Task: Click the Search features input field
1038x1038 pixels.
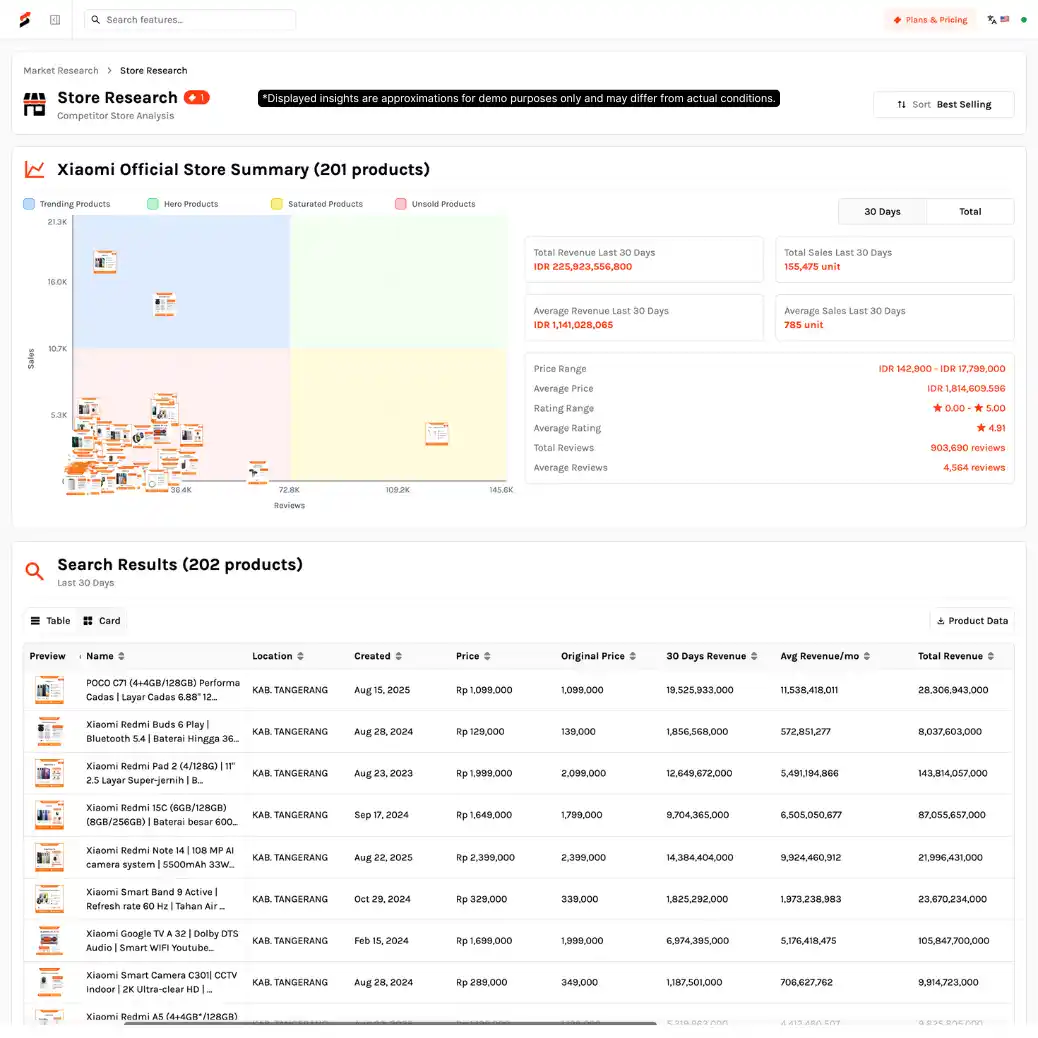Action: [x=190, y=20]
